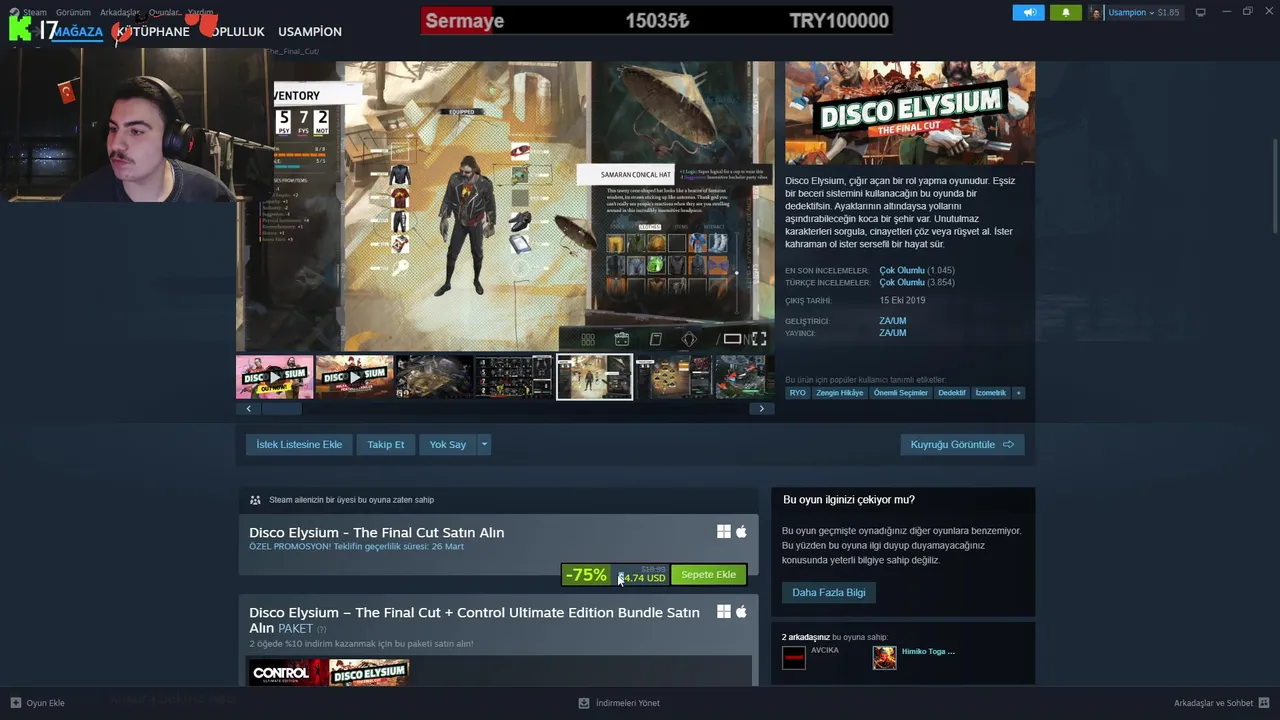Click Sepete Ekle for Final Cut

tap(708, 575)
